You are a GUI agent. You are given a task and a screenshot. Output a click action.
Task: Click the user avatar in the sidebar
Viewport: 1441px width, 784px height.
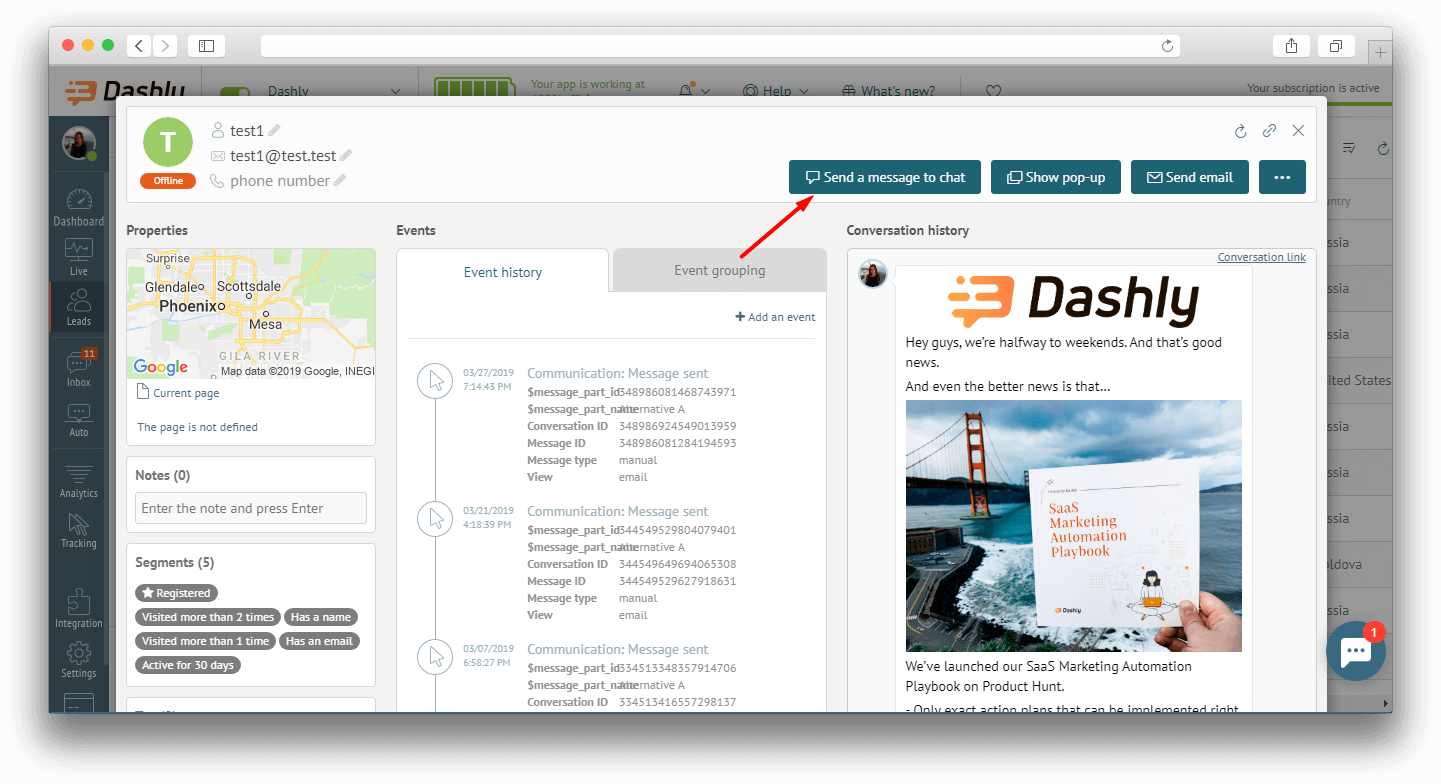tap(79, 143)
